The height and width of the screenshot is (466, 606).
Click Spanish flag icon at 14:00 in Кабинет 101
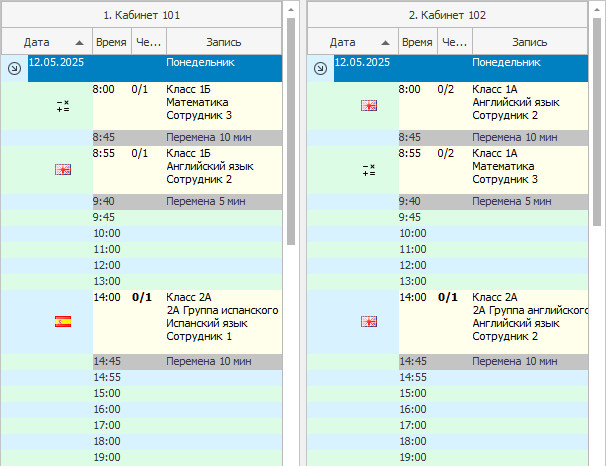point(63,322)
